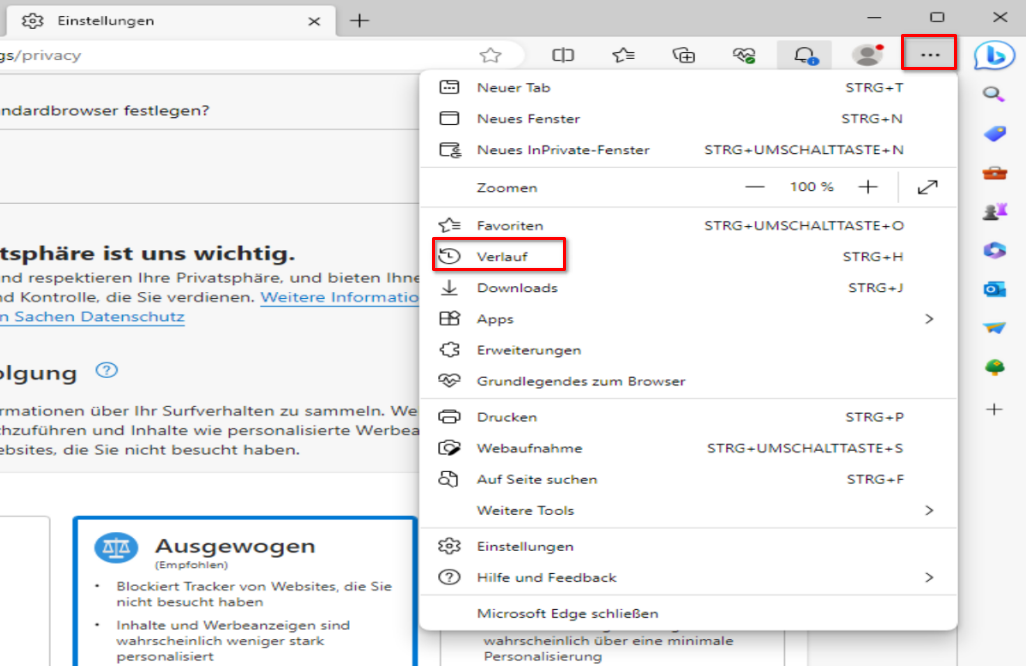The image size is (1026, 666).
Task: Open the sidebar Drop paper-plane icon
Action: pyautogui.click(x=995, y=328)
